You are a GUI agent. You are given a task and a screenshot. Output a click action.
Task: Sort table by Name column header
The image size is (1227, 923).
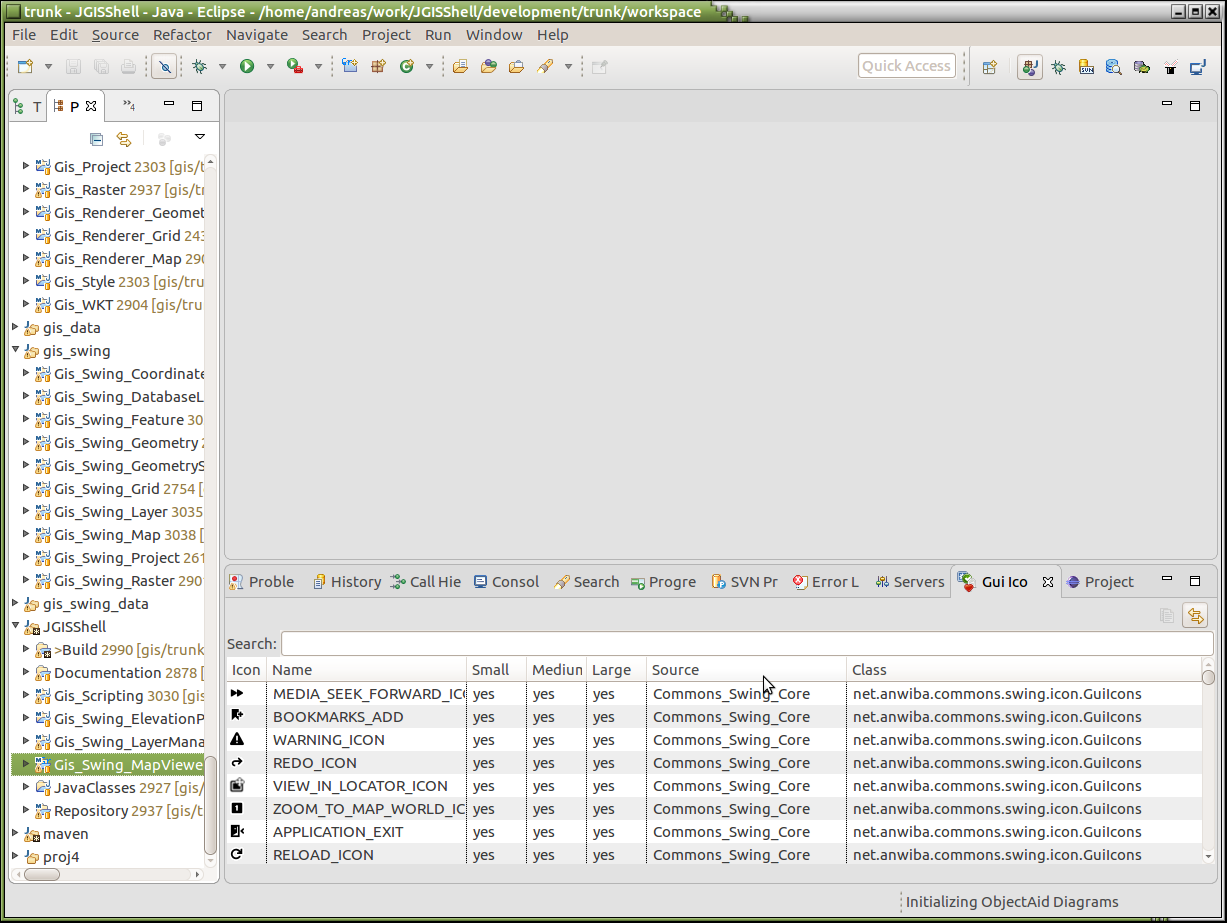366,670
